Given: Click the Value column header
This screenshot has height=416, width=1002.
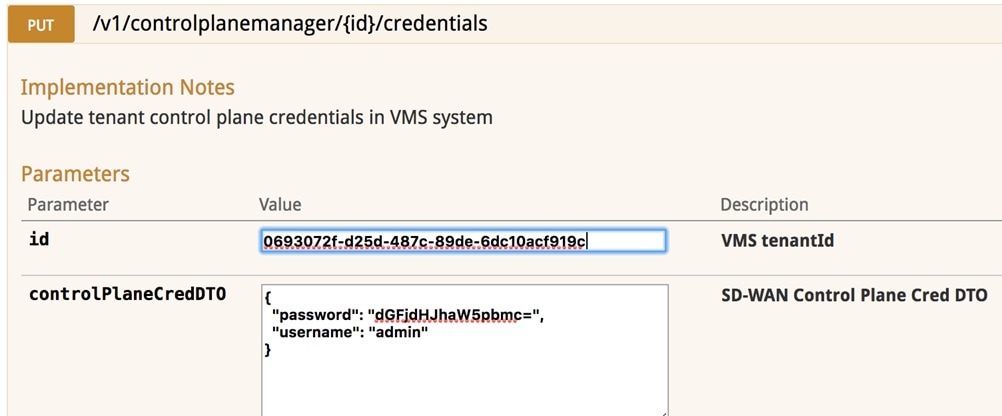Looking at the screenshot, I should pyautogui.click(x=280, y=204).
